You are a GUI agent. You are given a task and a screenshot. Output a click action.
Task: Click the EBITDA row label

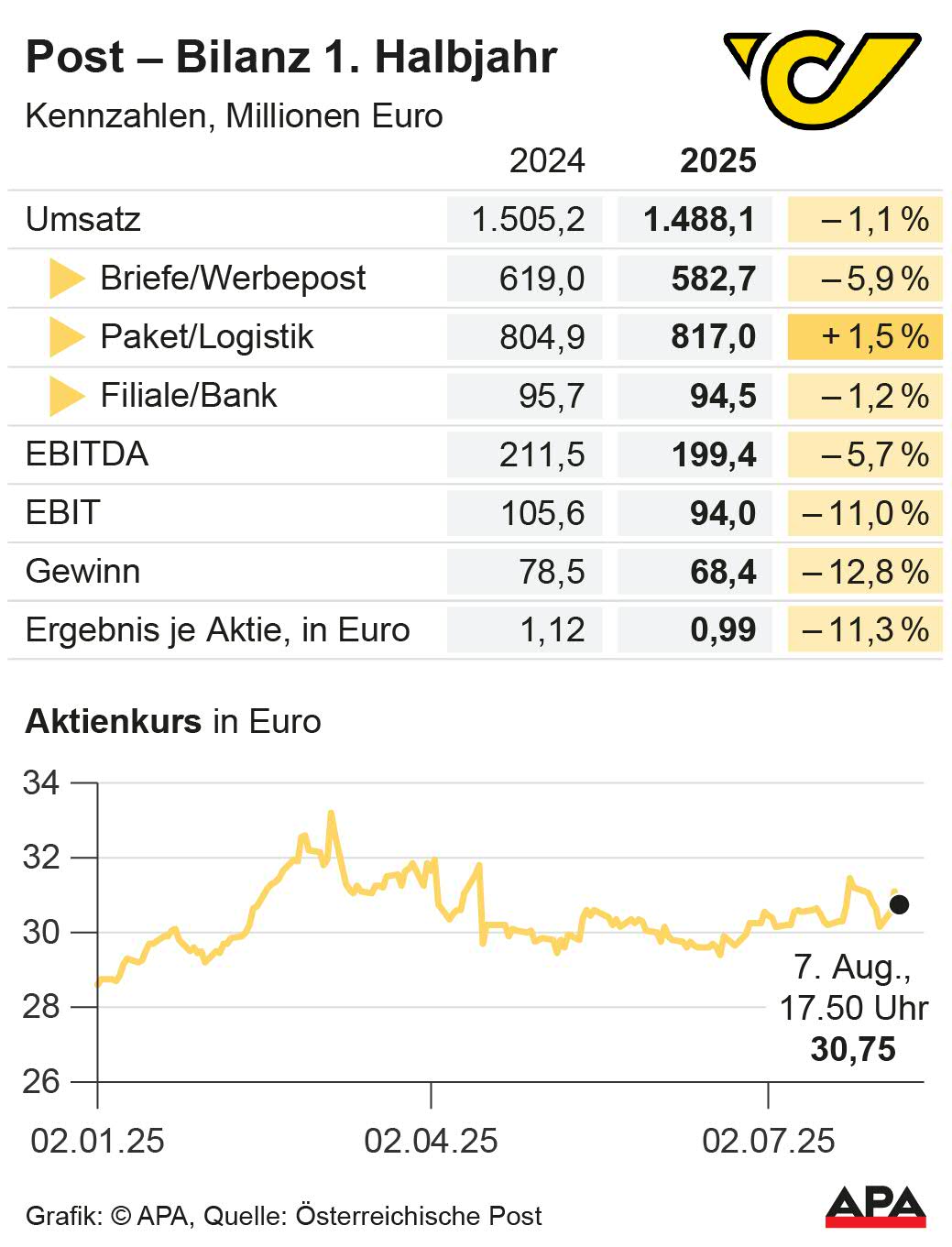(87, 454)
